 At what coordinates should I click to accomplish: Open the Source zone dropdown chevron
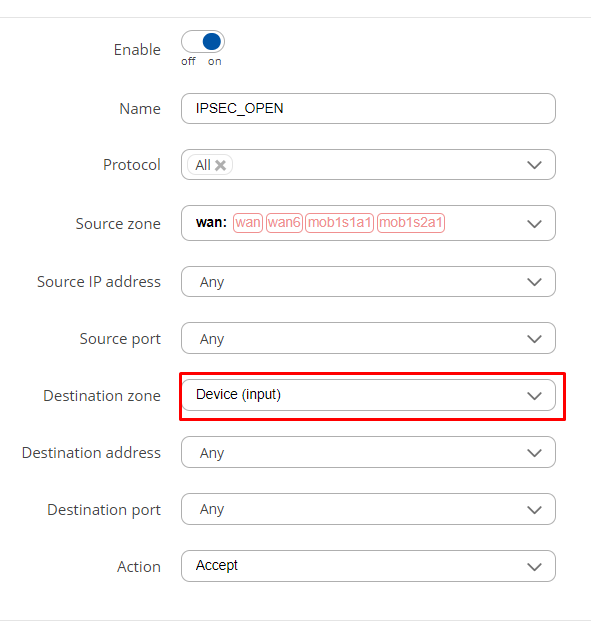click(x=534, y=224)
